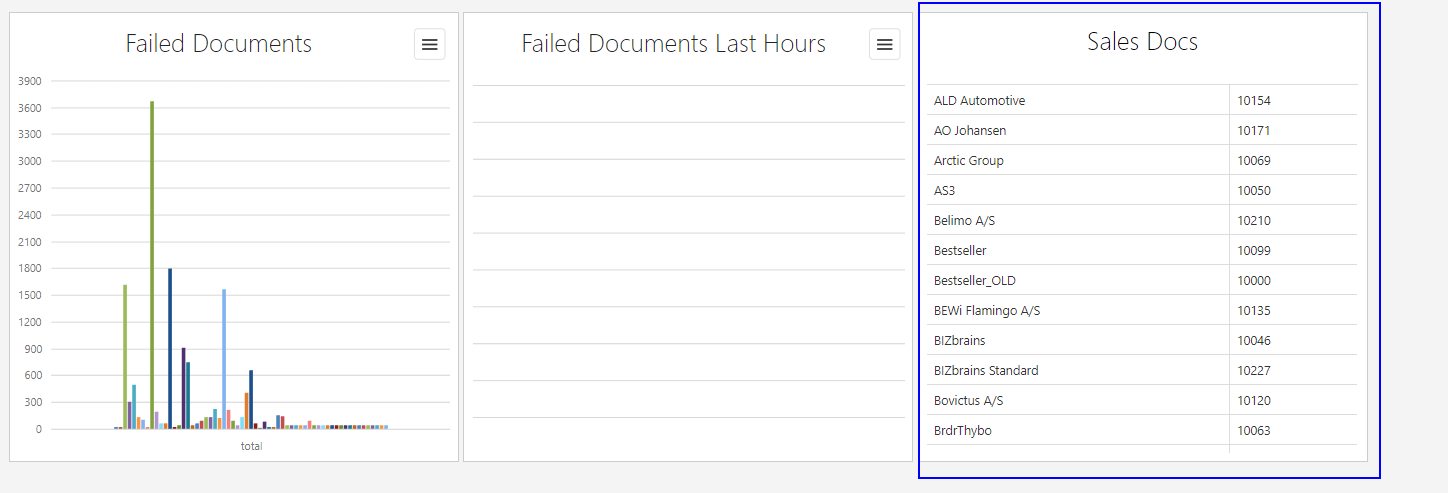1448x493 pixels.
Task: Click the value 10227 in Sales Docs
Action: coord(1254,371)
